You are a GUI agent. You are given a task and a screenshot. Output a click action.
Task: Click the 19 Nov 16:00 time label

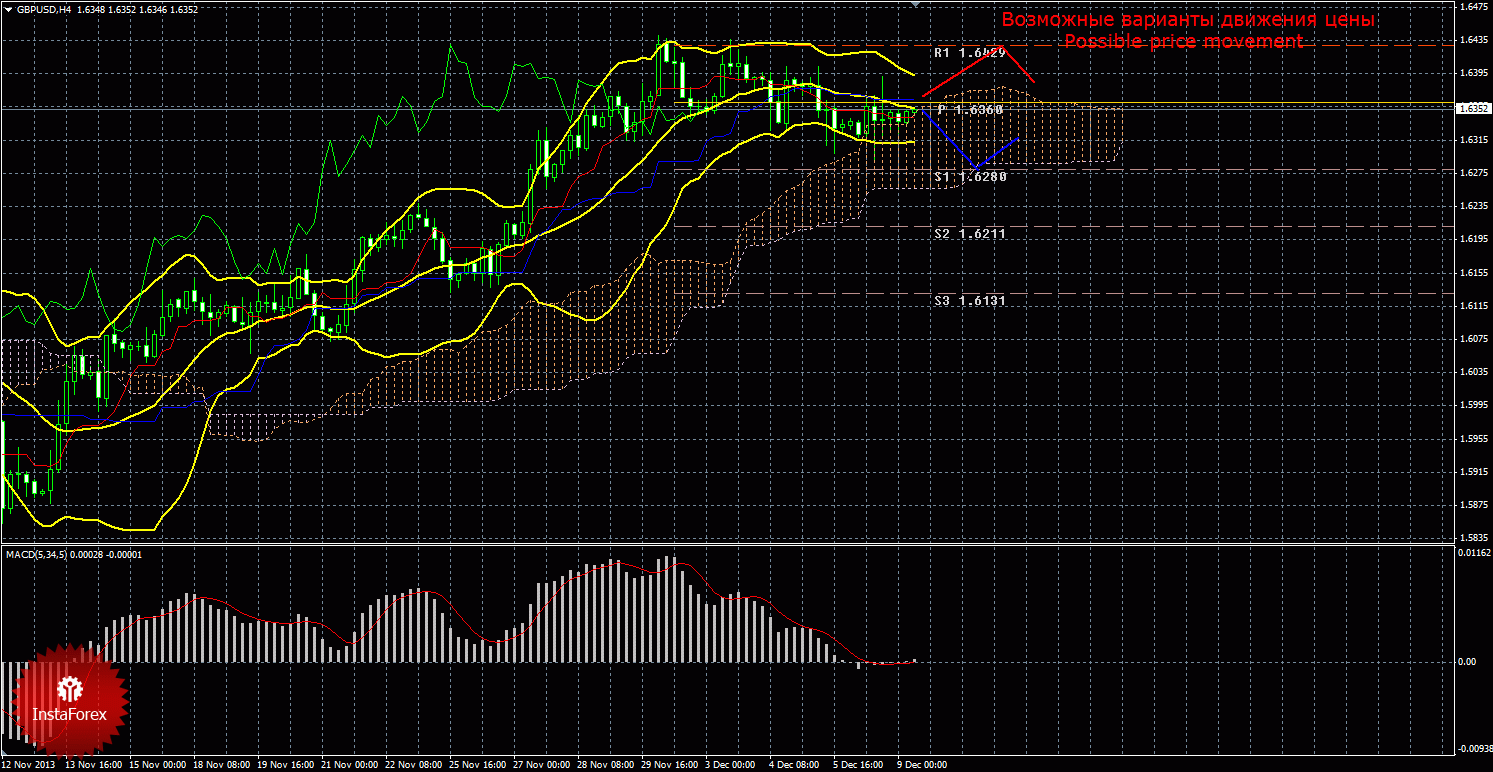(x=286, y=765)
